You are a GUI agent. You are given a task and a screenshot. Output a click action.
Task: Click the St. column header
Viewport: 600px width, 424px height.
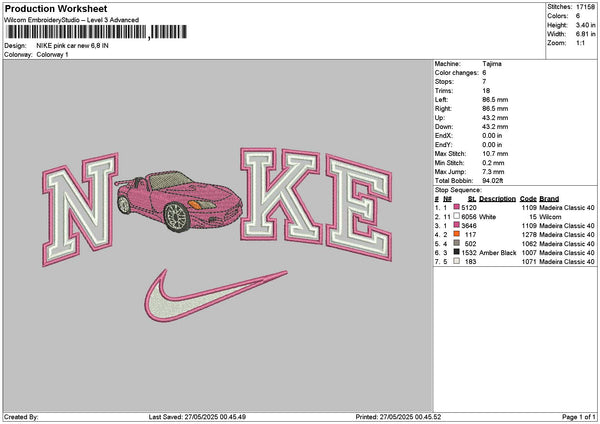click(472, 198)
